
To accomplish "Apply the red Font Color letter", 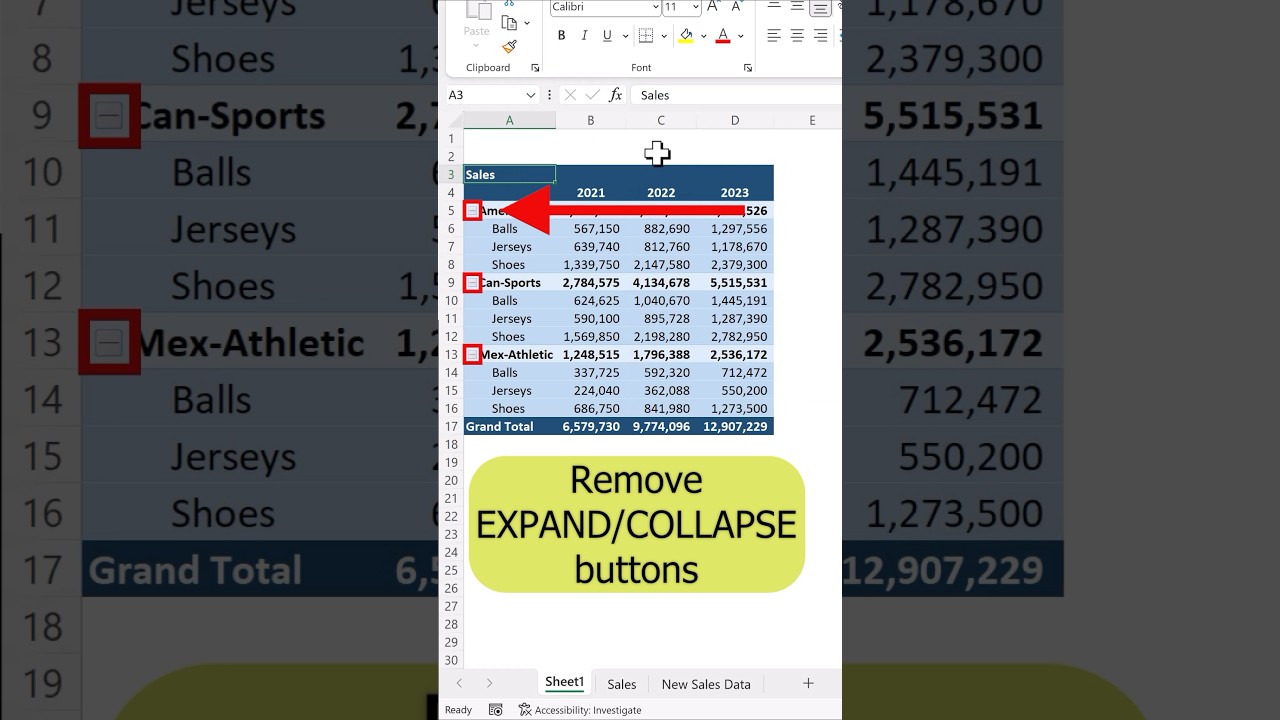I will 723,36.
